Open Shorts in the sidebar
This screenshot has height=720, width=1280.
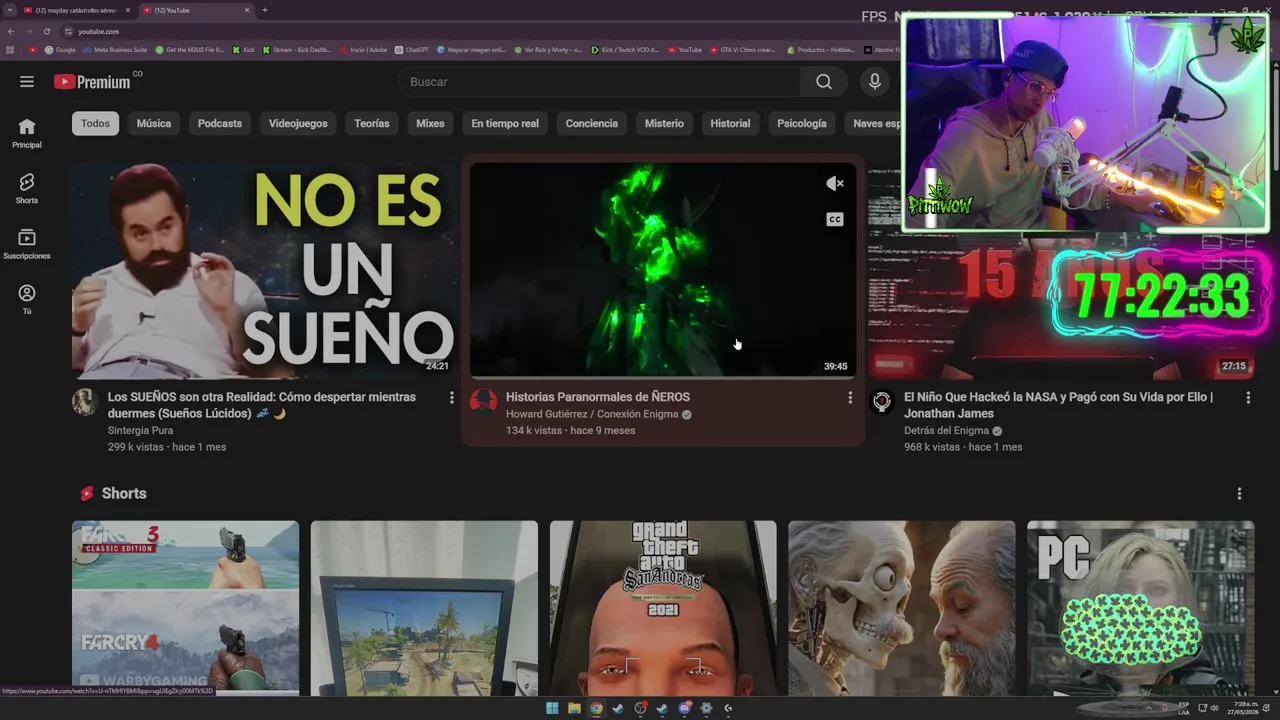point(27,188)
